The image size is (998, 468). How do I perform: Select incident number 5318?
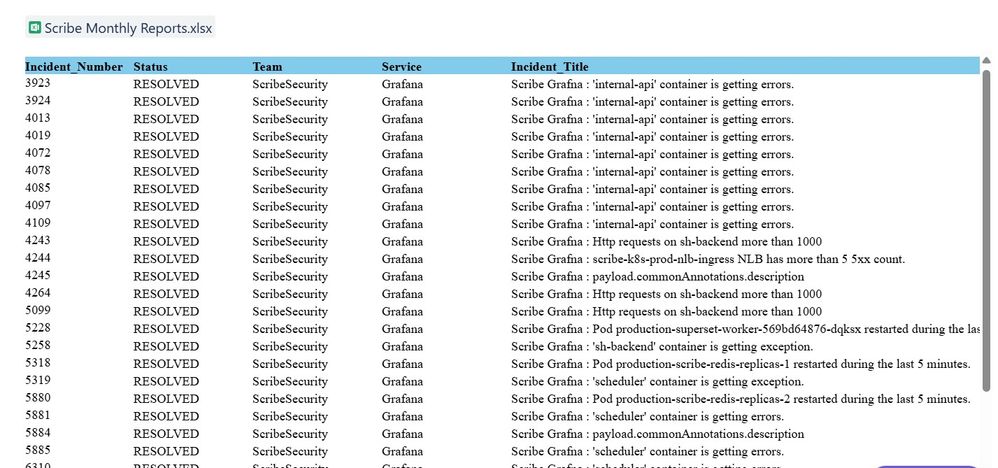38,363
